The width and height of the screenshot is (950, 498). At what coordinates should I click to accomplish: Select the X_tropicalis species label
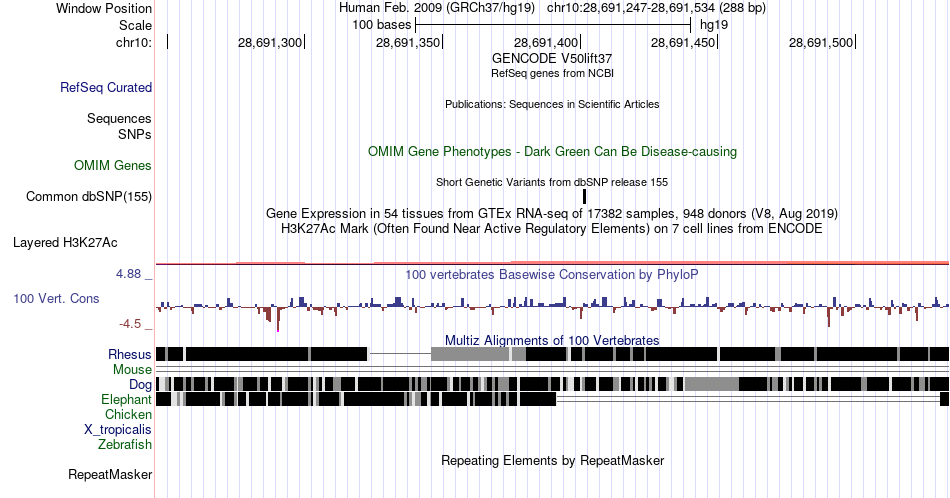tap(118, 429)
